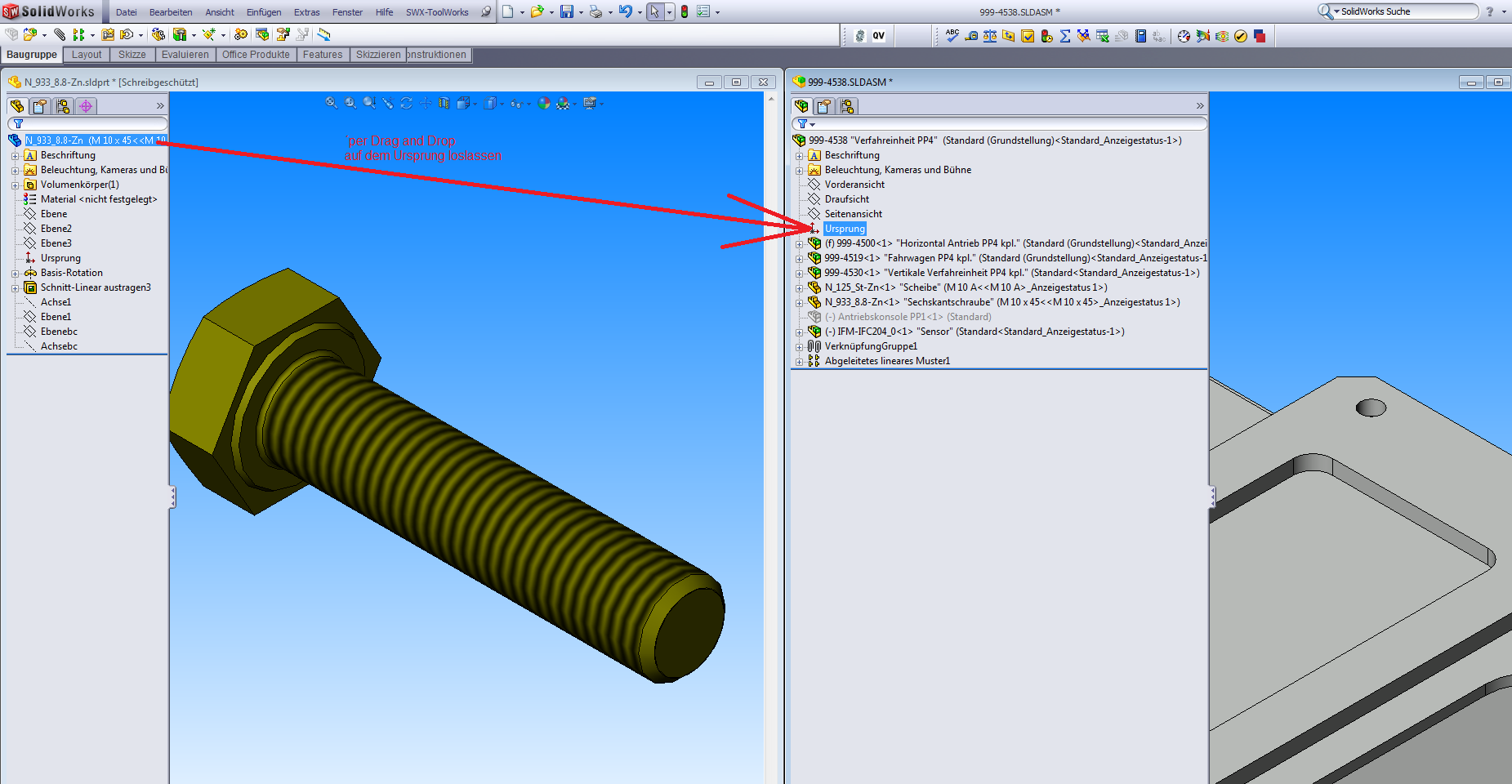Select the N_933_8.8-Zn root part node
Image resolution: width=1512 pixels, height=784 pixels.
pos(96,140)
